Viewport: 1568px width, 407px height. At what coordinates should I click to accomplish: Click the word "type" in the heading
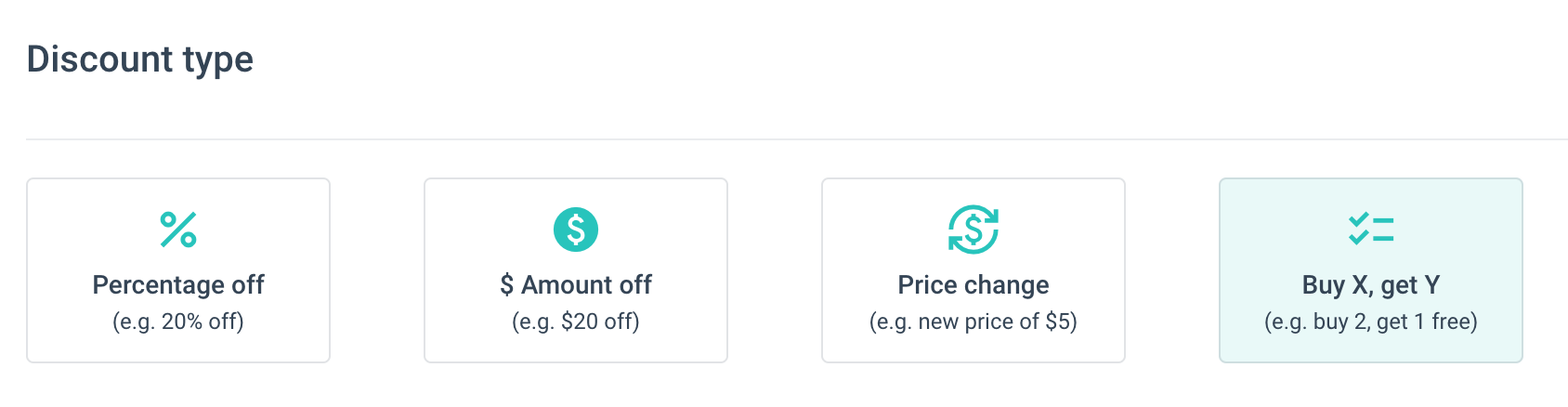(x=218, y=61)
